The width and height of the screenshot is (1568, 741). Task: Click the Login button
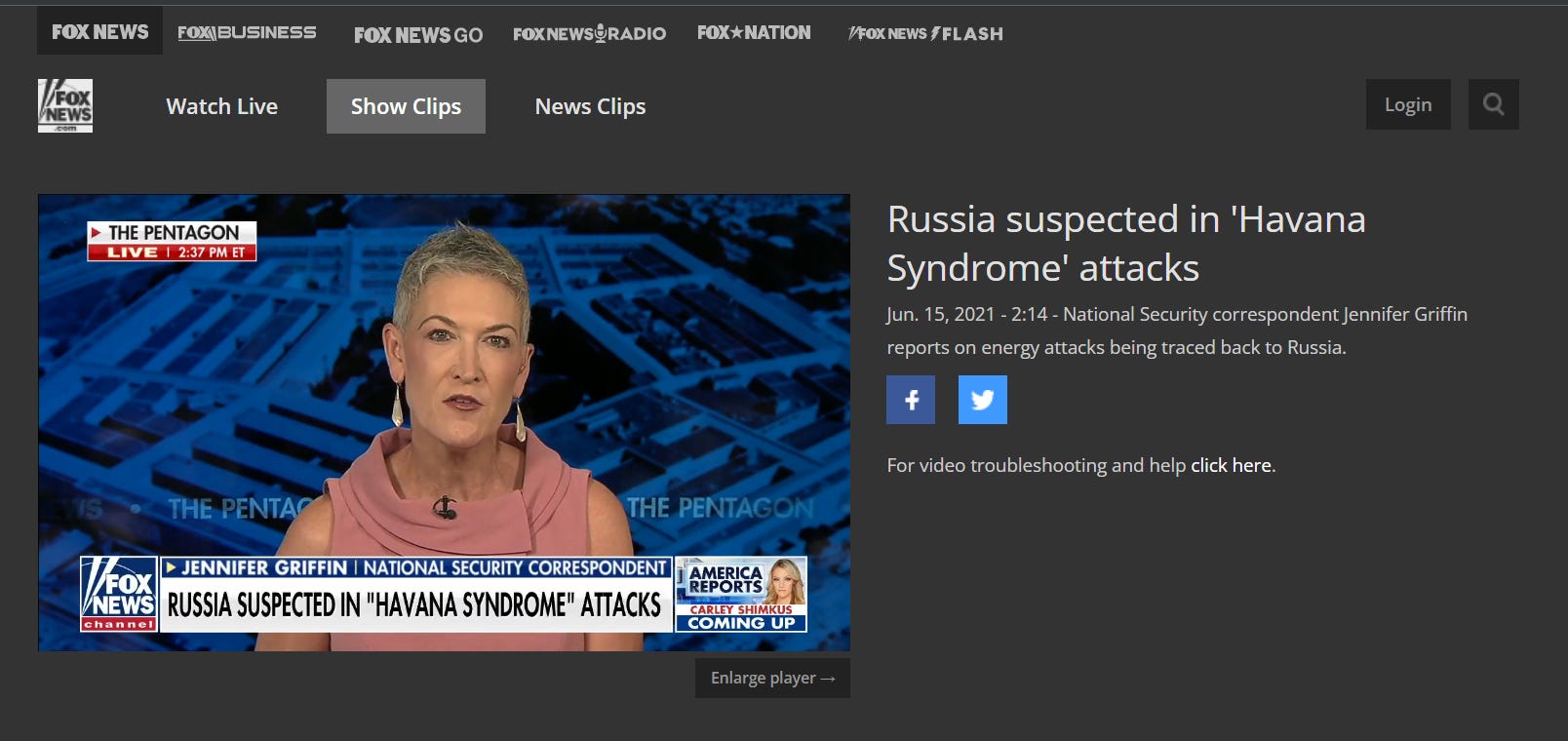pyautogui.click(x=1408, y=104)
